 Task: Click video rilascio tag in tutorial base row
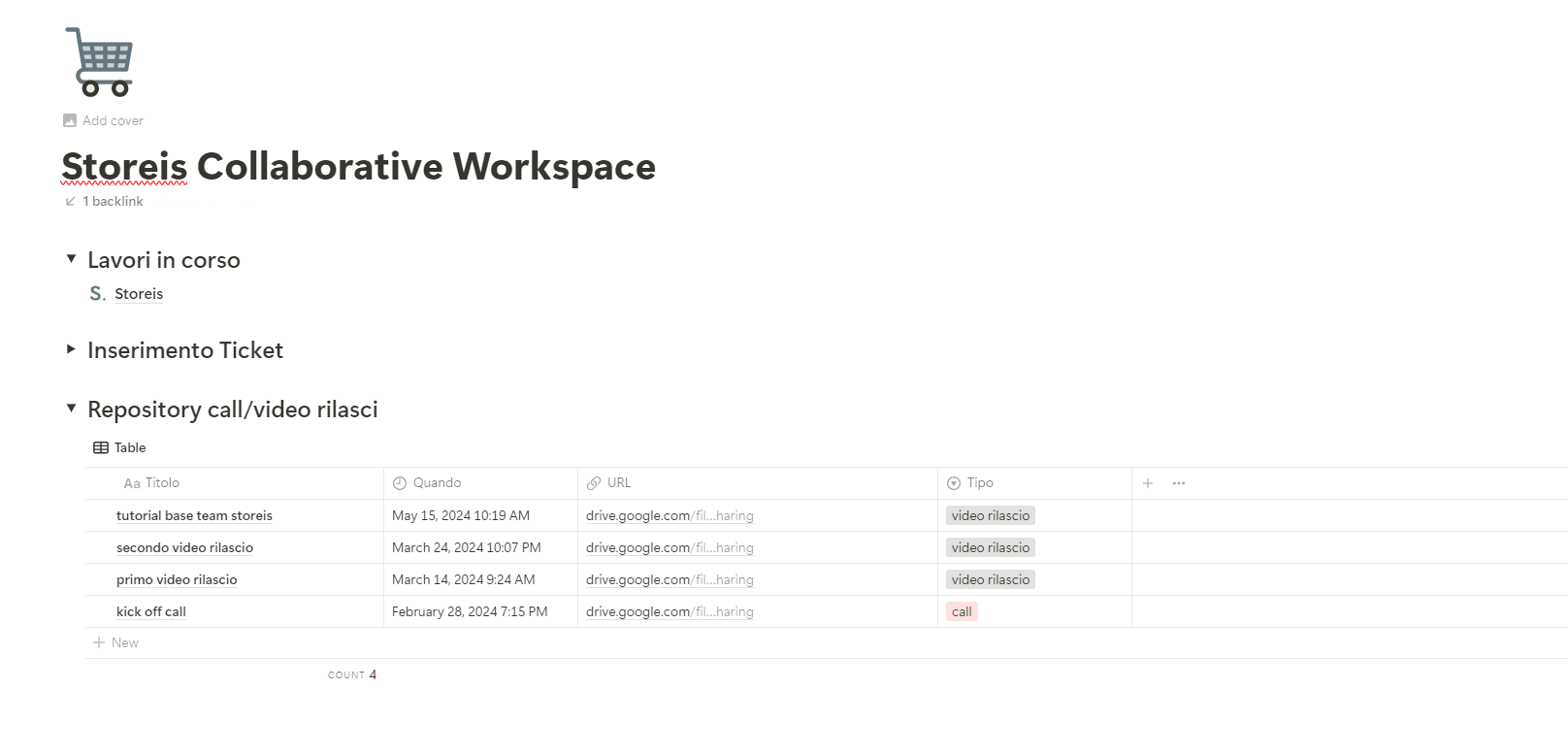click(991, 515)
